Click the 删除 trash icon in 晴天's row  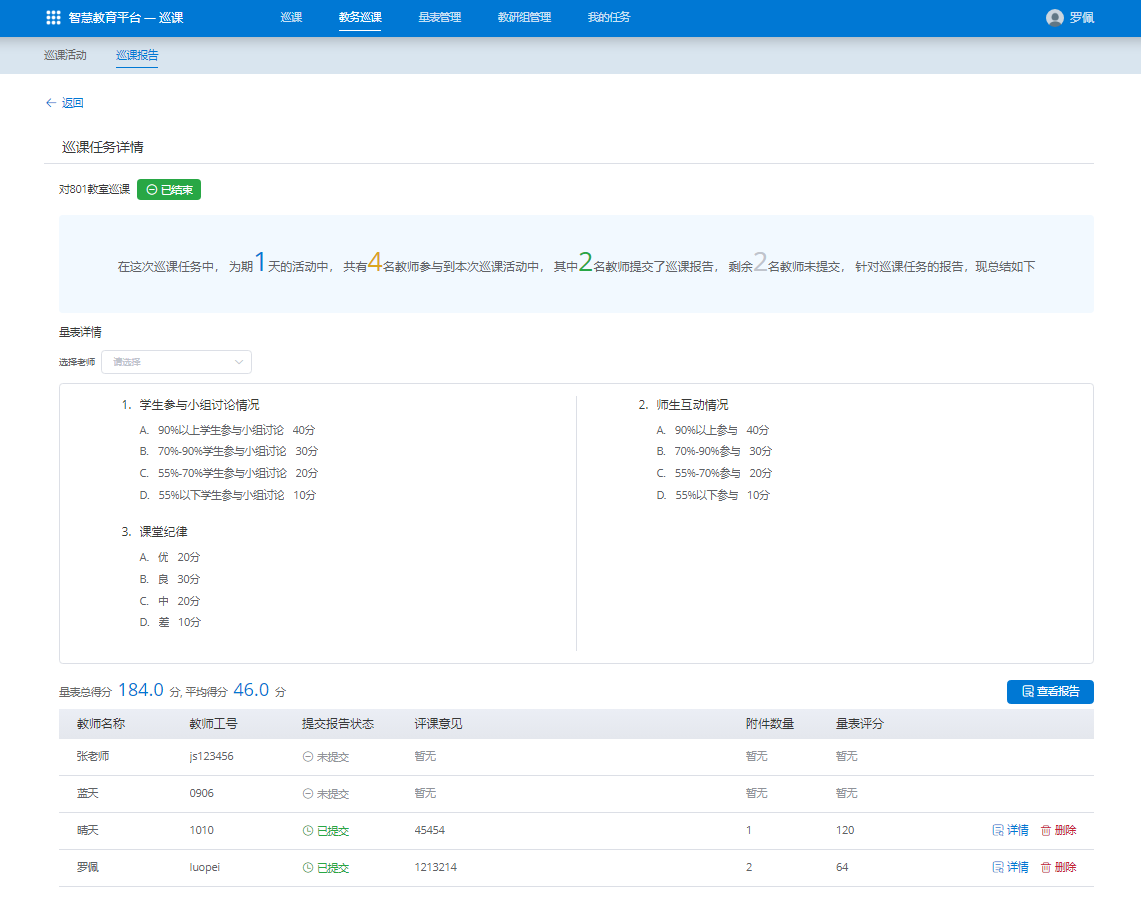(1046, 830)
